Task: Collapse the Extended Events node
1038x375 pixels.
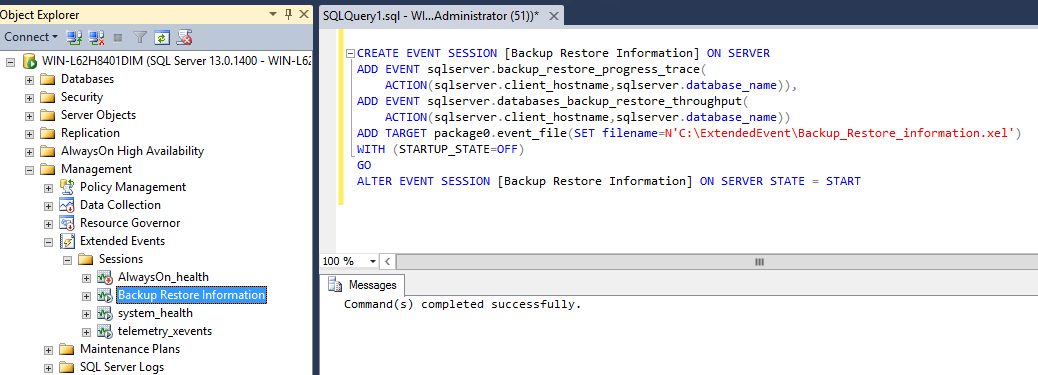Action: pos(48,242)
